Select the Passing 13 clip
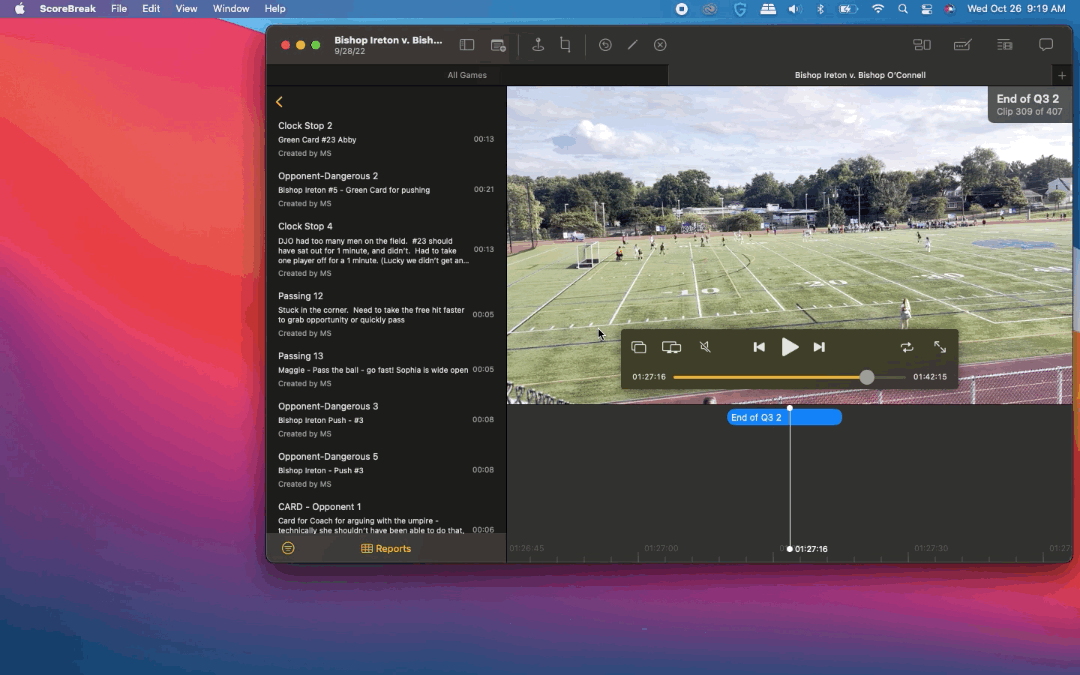This screenshot has height=675, width=1080. coord(386,369)
